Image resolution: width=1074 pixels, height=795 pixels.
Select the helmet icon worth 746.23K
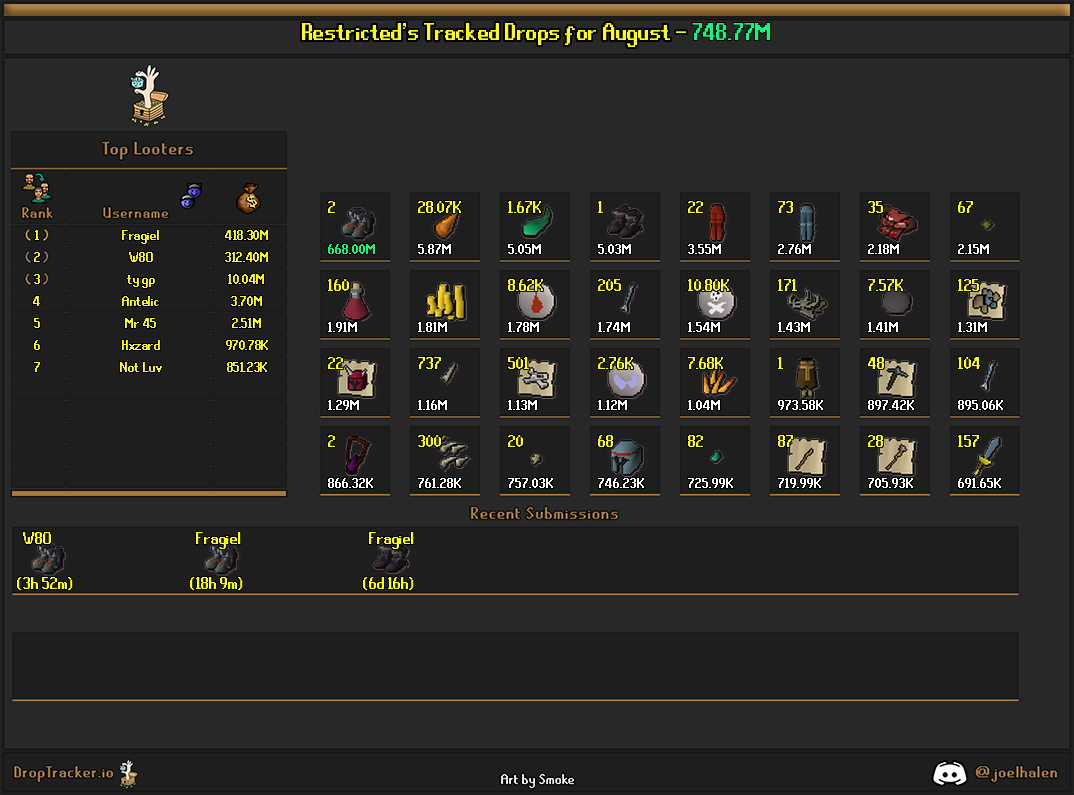pyautogui.click(x=627, y=457)
